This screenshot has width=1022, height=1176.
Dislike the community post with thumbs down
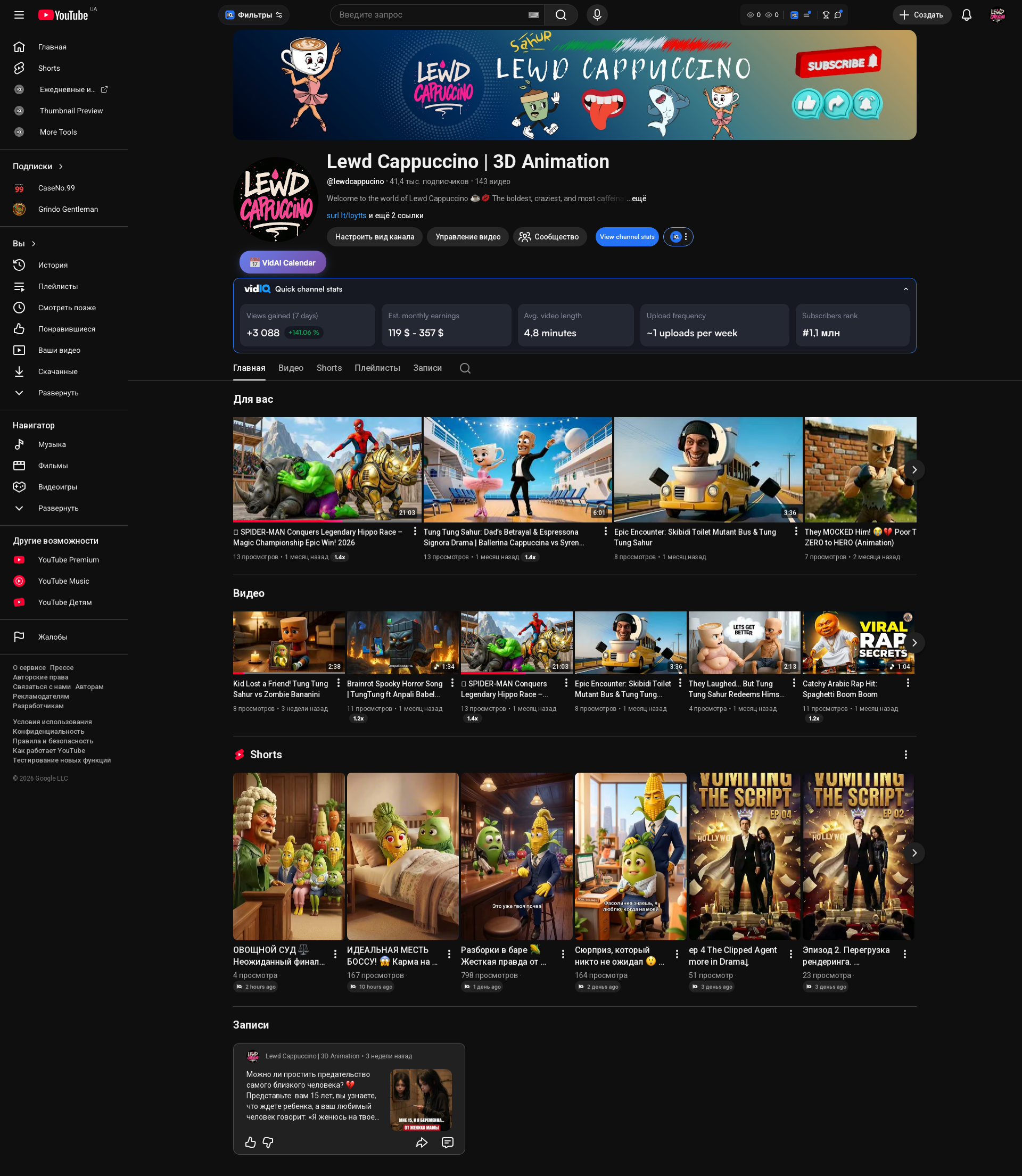pos(268,1142)
